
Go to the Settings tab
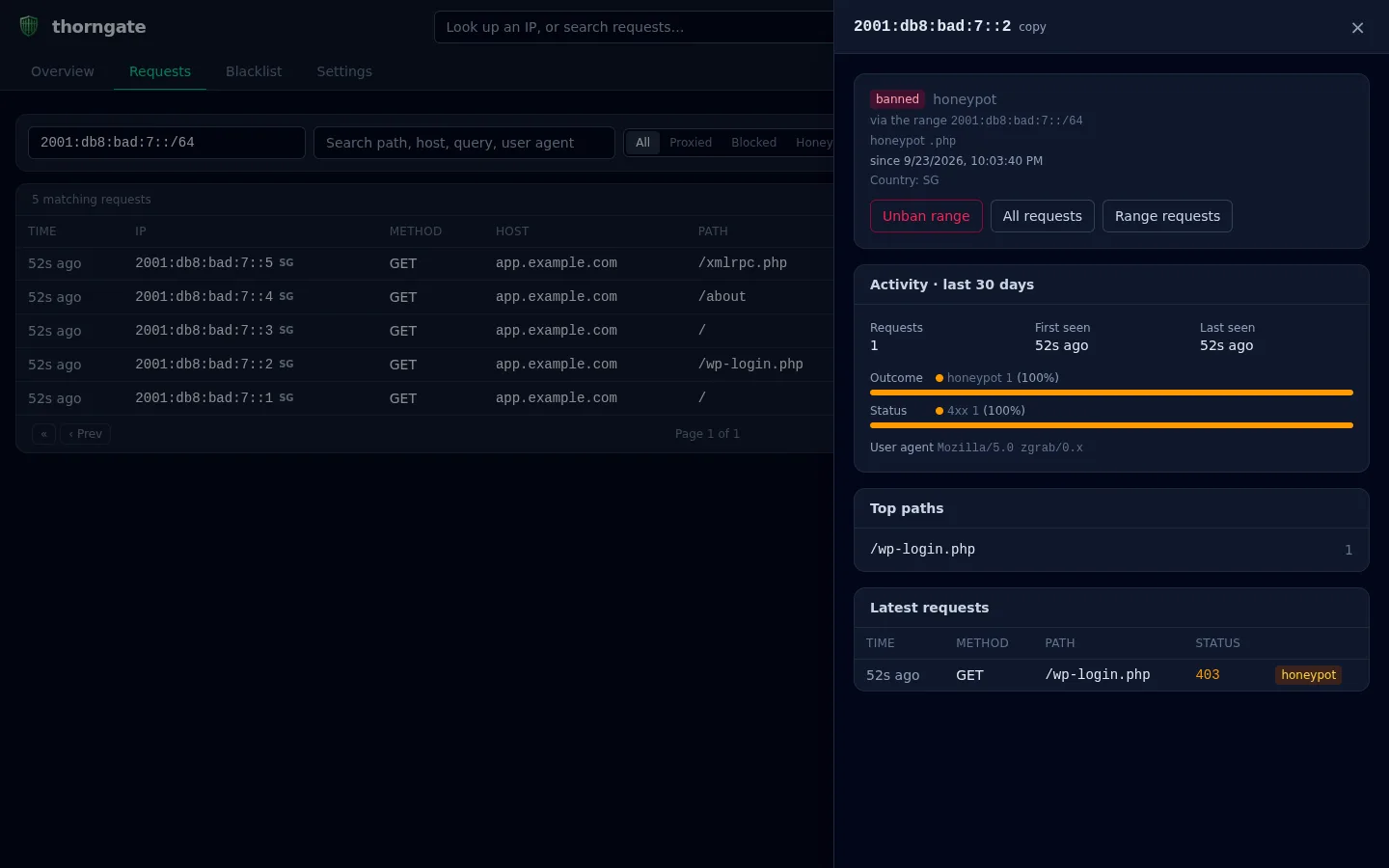[x=344, y=71]
